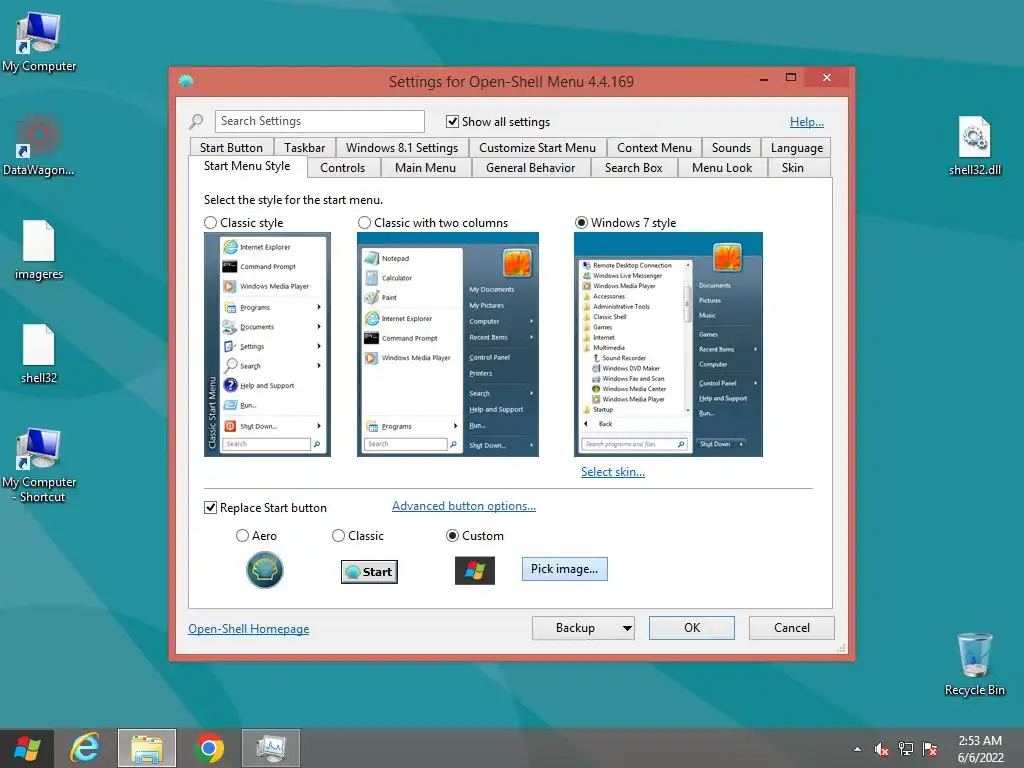The image size is (1024, 768).
Task: Click the Select skin... link
Action: [613, 472]
